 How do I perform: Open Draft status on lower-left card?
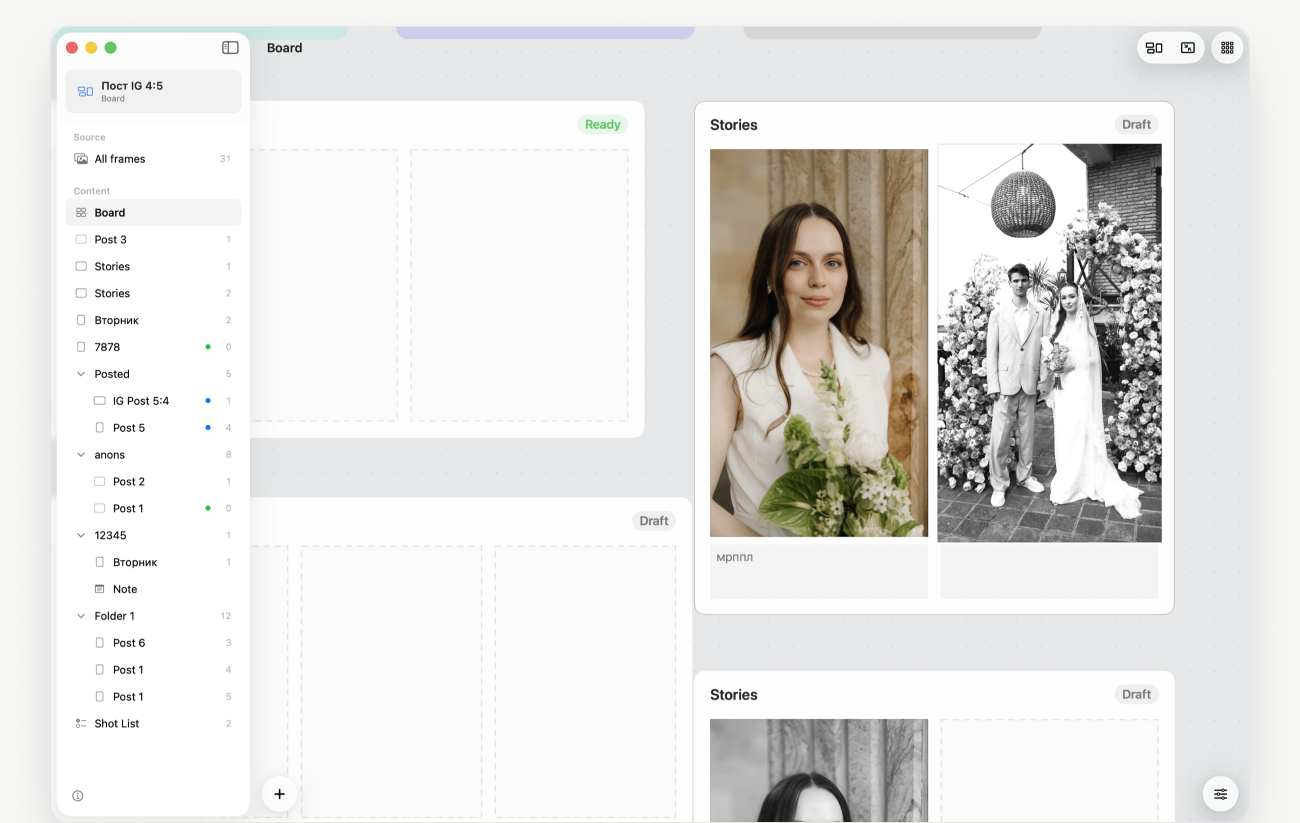point(654,521)
